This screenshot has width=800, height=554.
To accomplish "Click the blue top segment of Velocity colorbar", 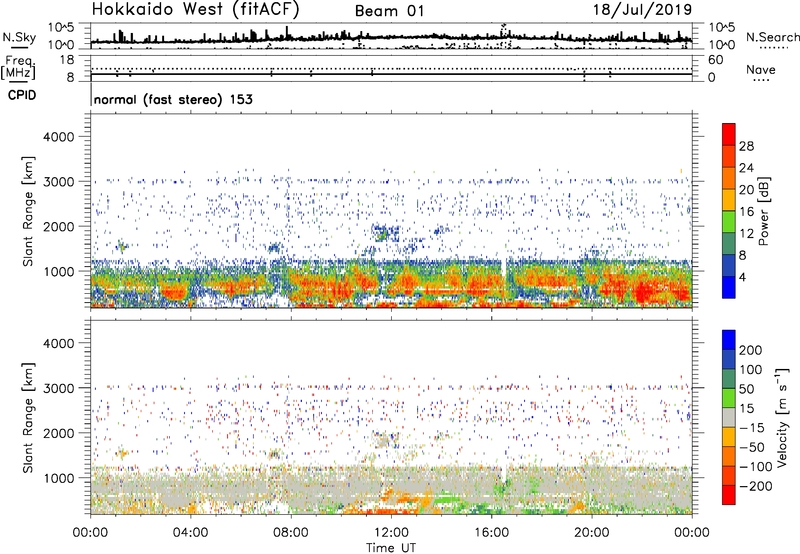I will [x=729, y=340].
